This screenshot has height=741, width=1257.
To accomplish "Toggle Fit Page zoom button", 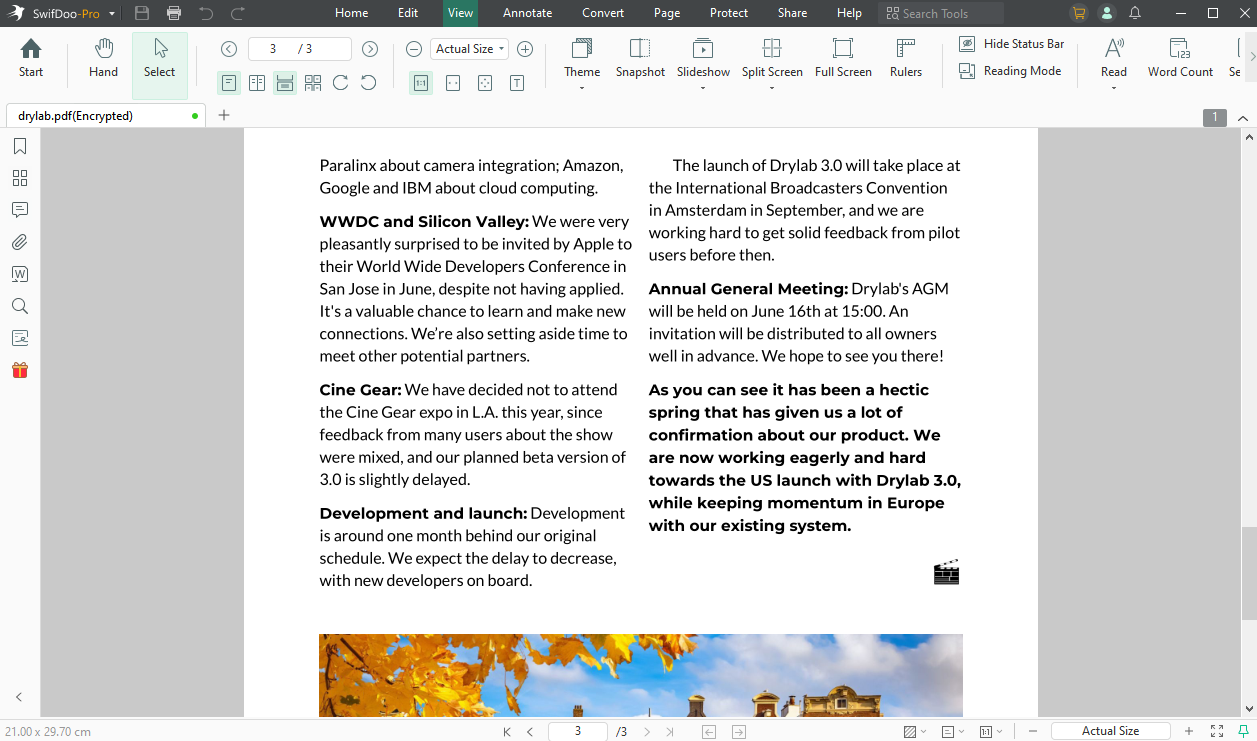I will tap(485, 83).
